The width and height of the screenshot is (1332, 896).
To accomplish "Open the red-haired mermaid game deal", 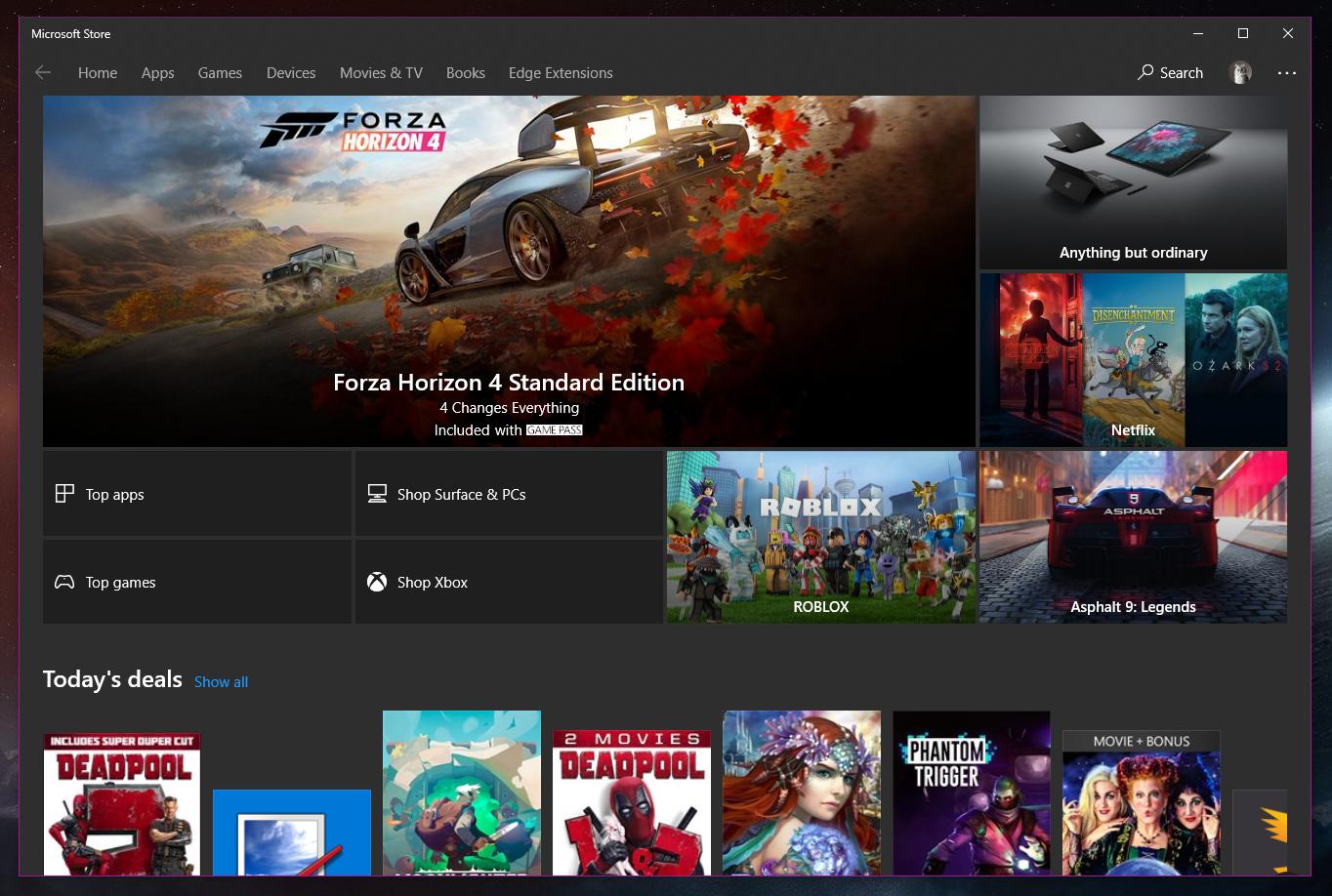I will pos(802,794).
